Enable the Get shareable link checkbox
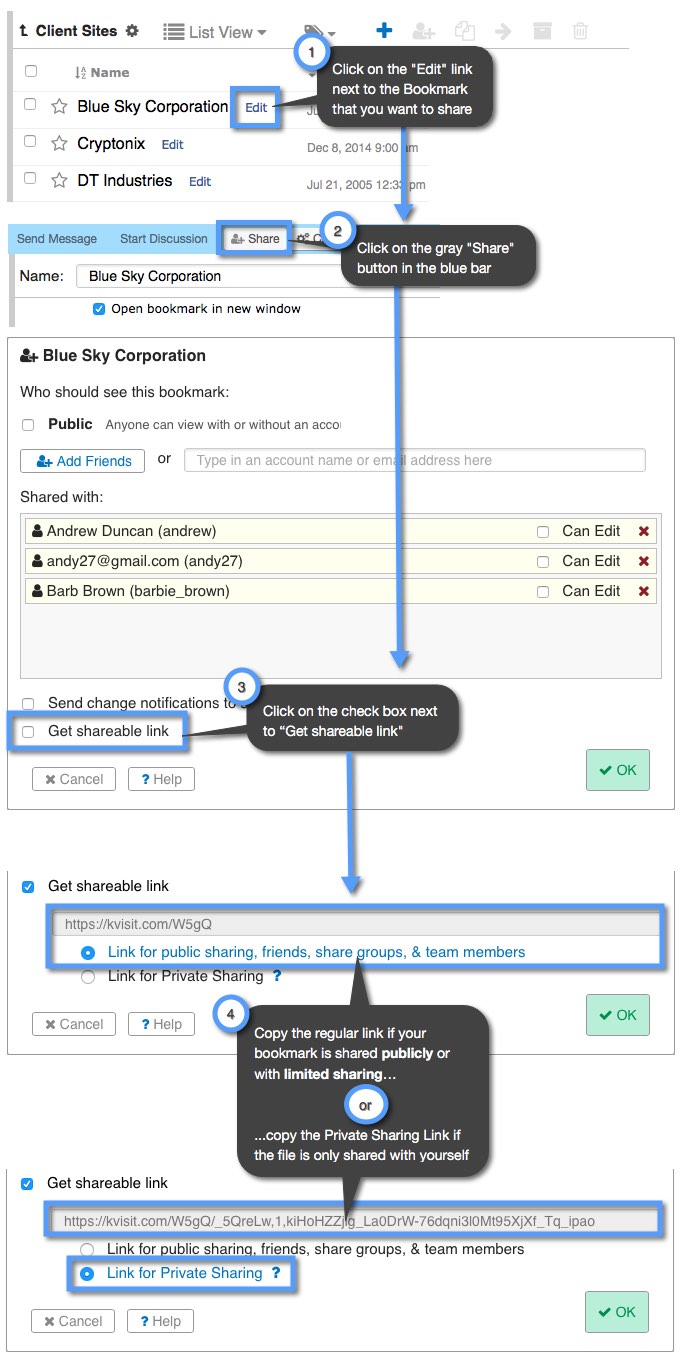The width and height of the screenshot is (683, 1363). (27, 733)
